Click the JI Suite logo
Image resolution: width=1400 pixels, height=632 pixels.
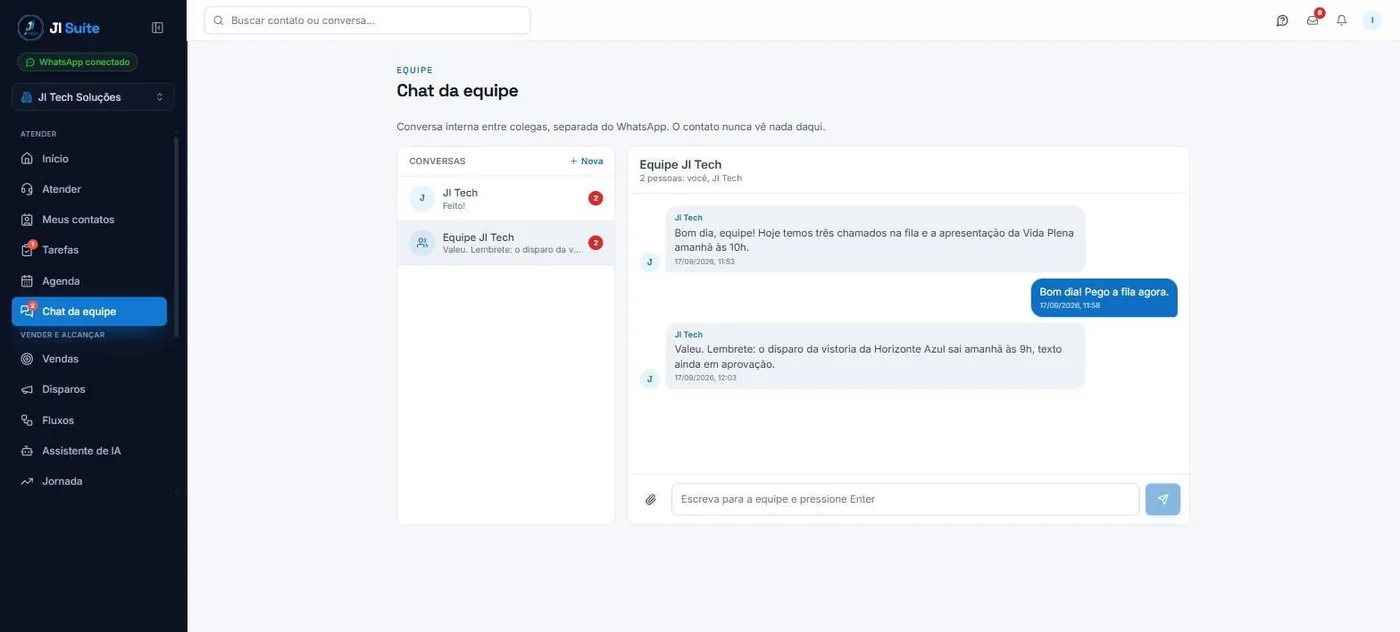point(58,28)
